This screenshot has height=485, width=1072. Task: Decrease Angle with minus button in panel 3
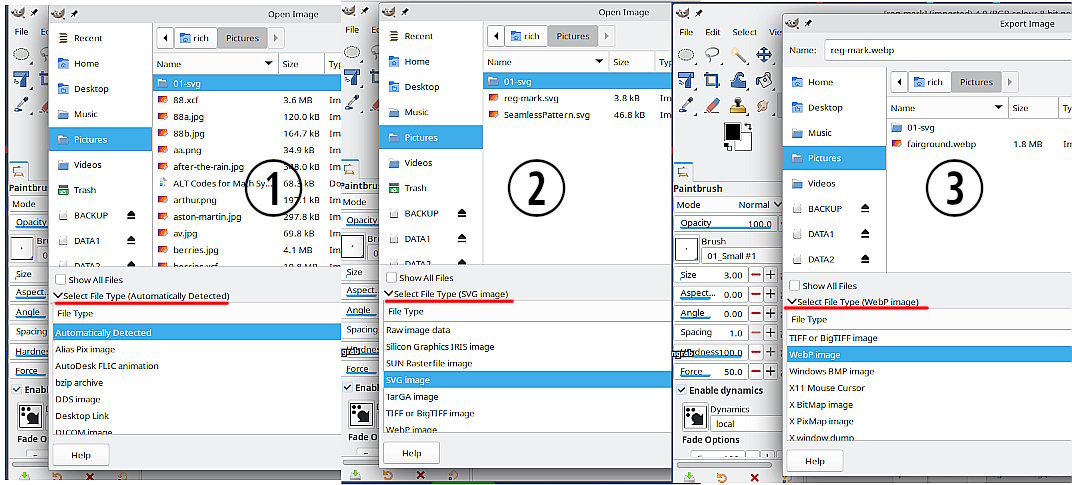756,313
